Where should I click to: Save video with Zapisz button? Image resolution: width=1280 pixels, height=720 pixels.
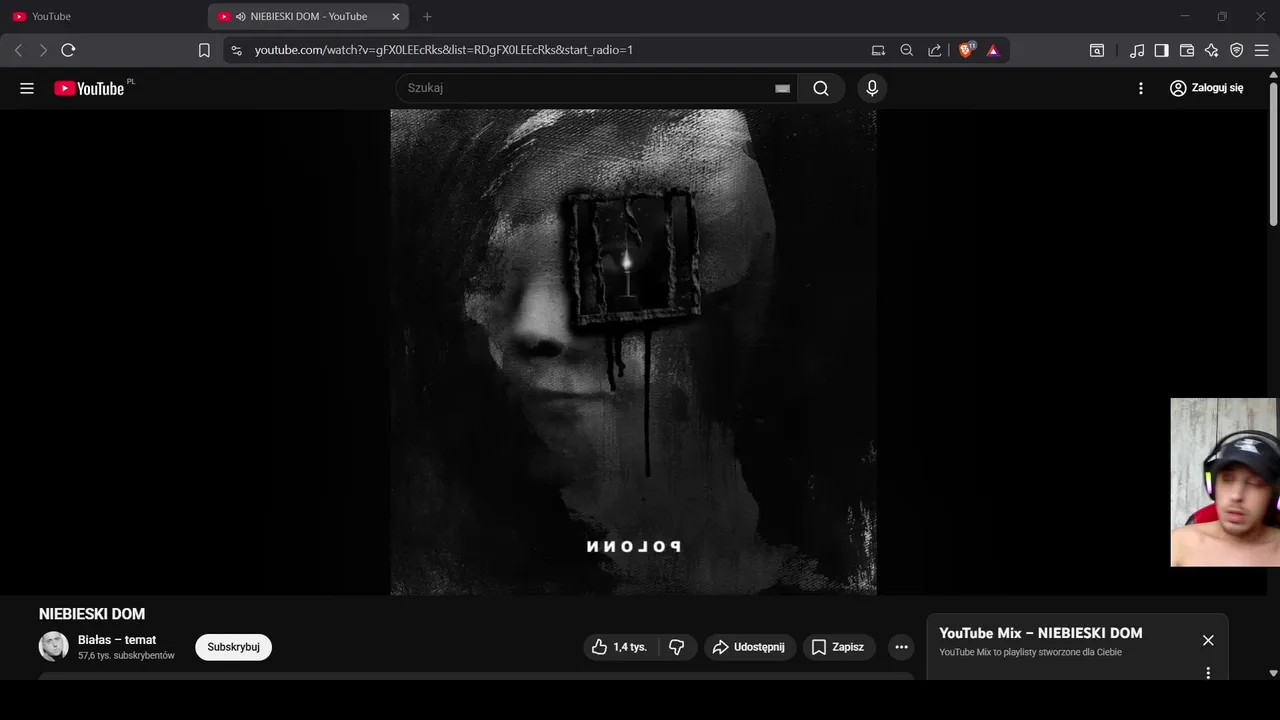[x=839, y=647]
